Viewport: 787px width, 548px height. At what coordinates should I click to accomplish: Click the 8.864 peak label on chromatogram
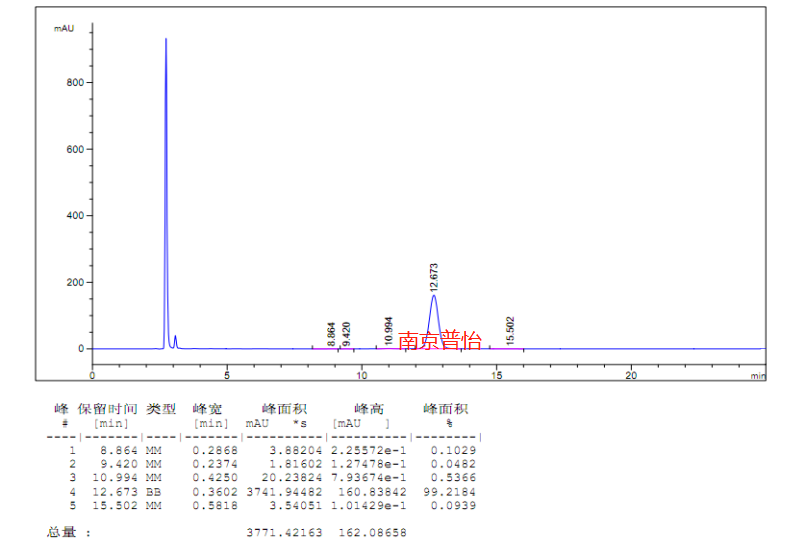(331, 334)
